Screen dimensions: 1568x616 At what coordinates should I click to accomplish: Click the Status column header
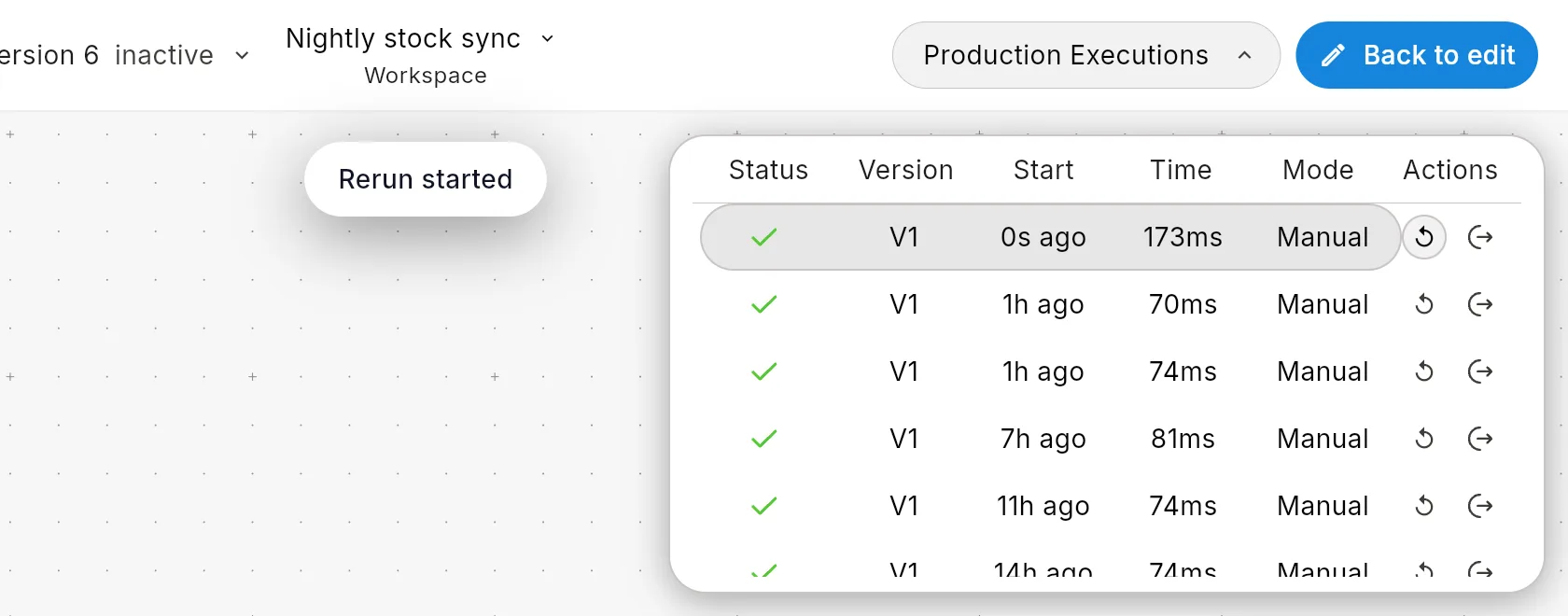pos(768,170)
